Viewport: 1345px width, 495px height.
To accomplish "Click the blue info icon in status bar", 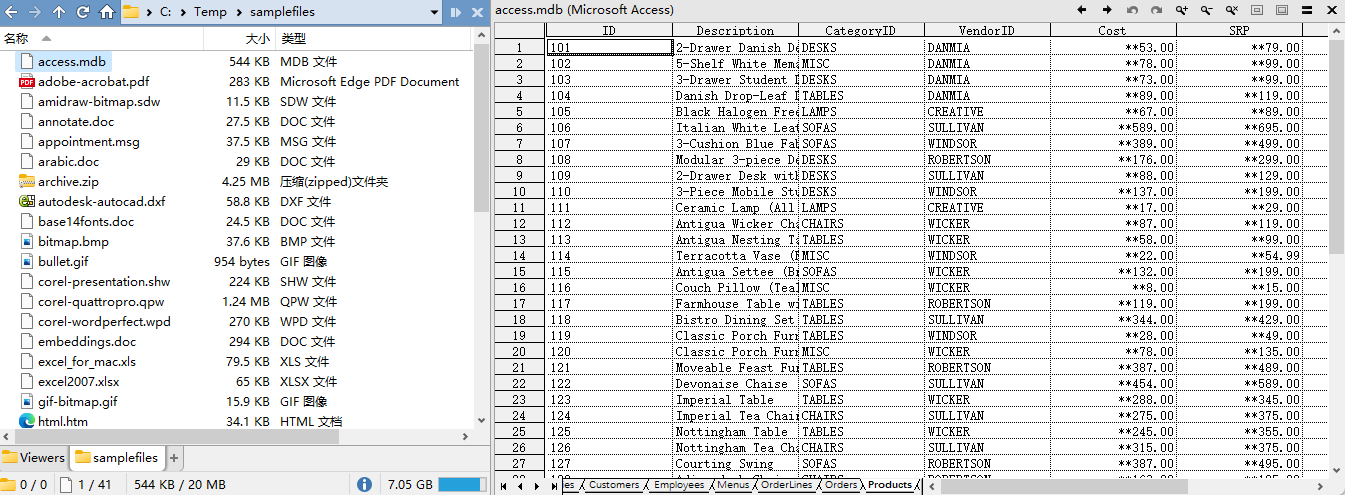I will [x=366, y=485].
